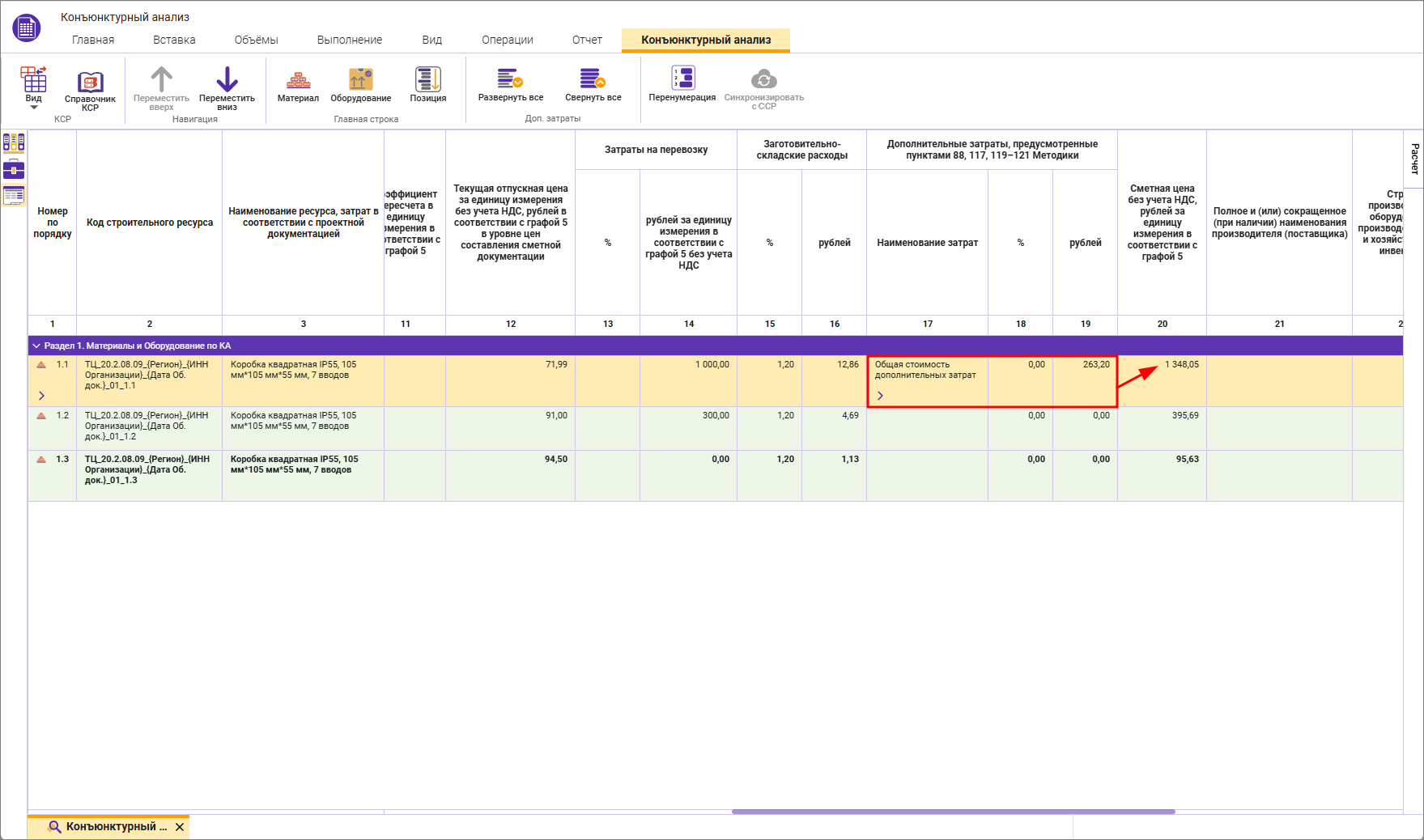1424x840 pixels.
Task: Expand row 1.1 chevron under code
Action: tap(41, 396)
